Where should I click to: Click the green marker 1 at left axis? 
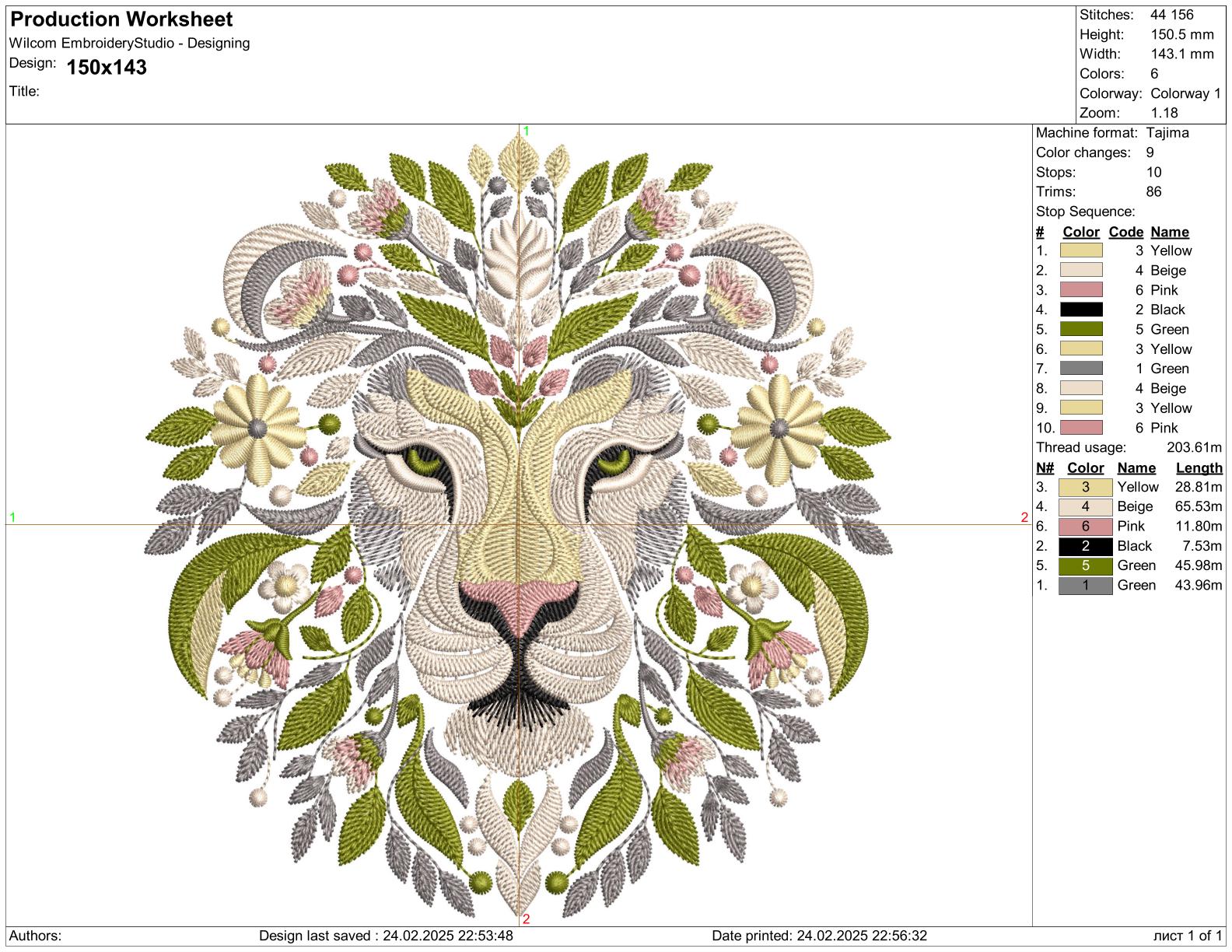coord(12,517)
